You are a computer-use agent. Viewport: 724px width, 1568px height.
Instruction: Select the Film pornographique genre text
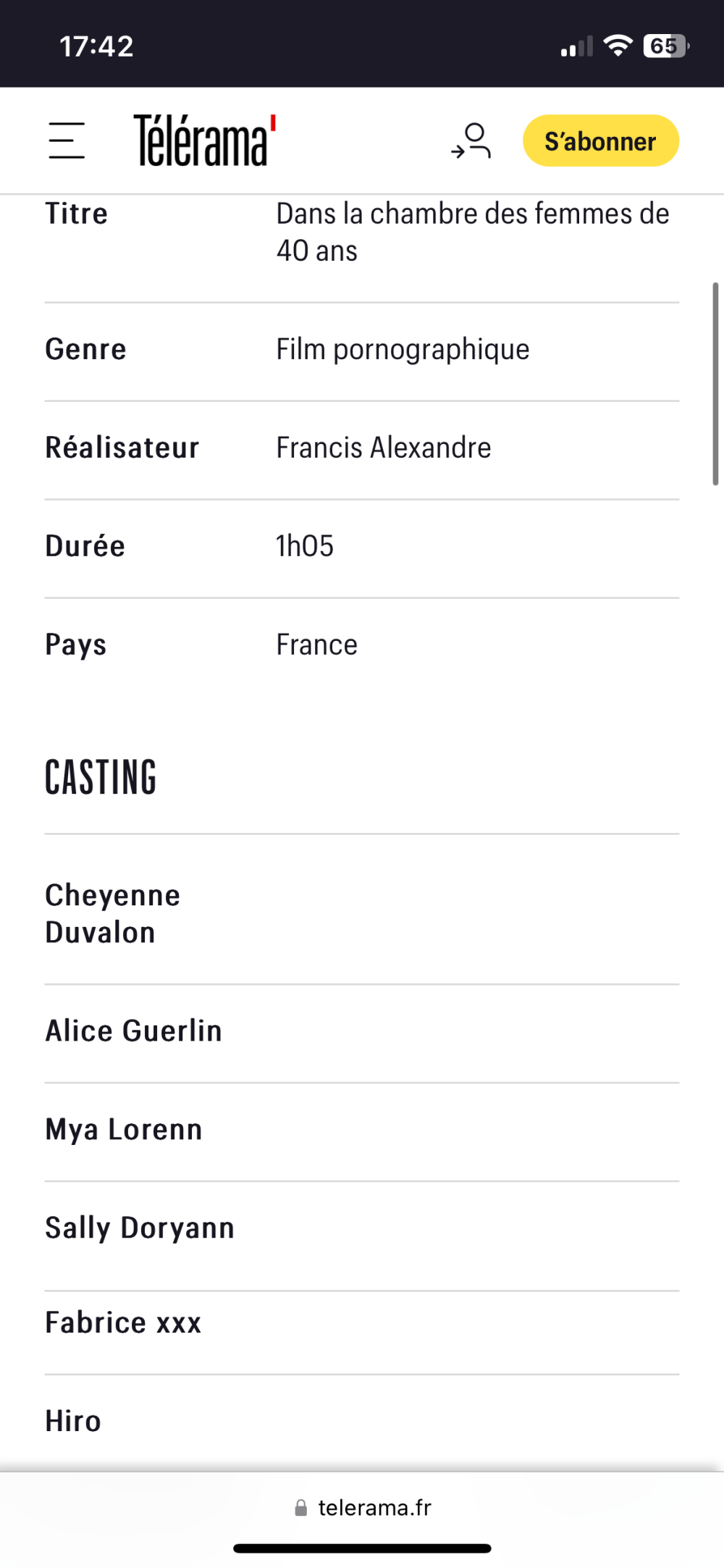click(x=403, y=350)
